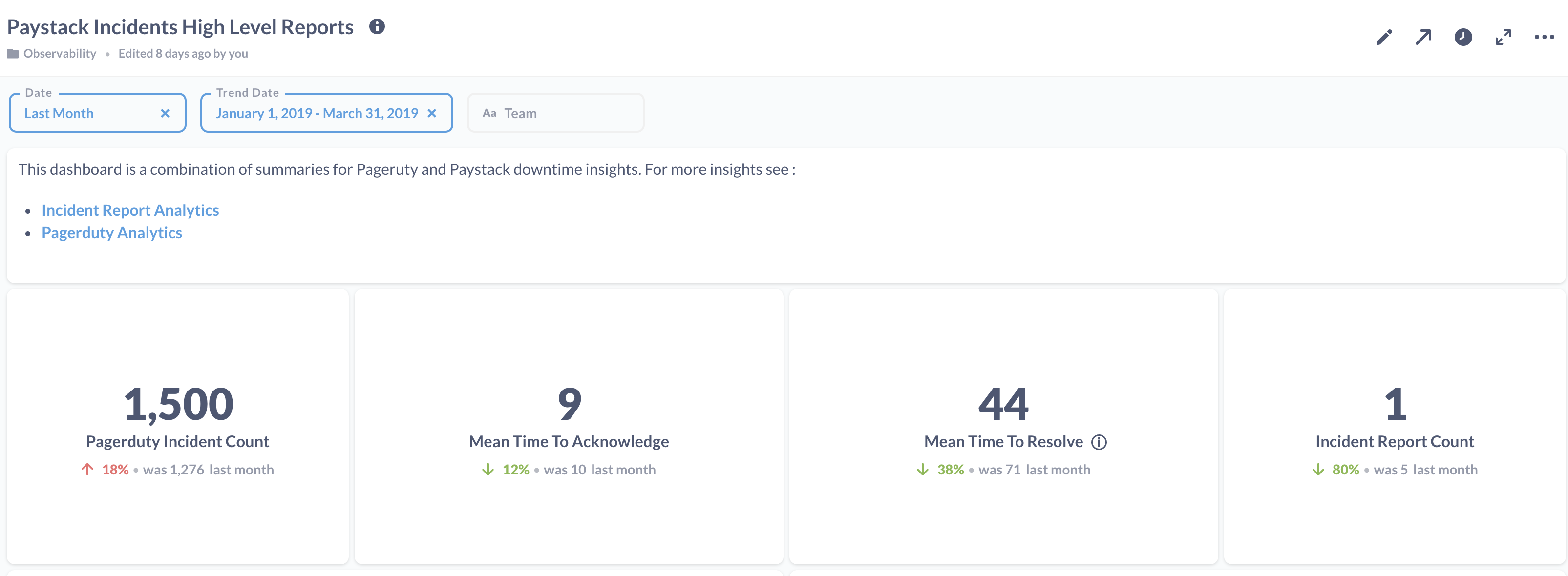Image resolution: width=1568 pixels, height=576 pixels.
Task: Click the green 12% decrease indicator
Action: point(506,470)
